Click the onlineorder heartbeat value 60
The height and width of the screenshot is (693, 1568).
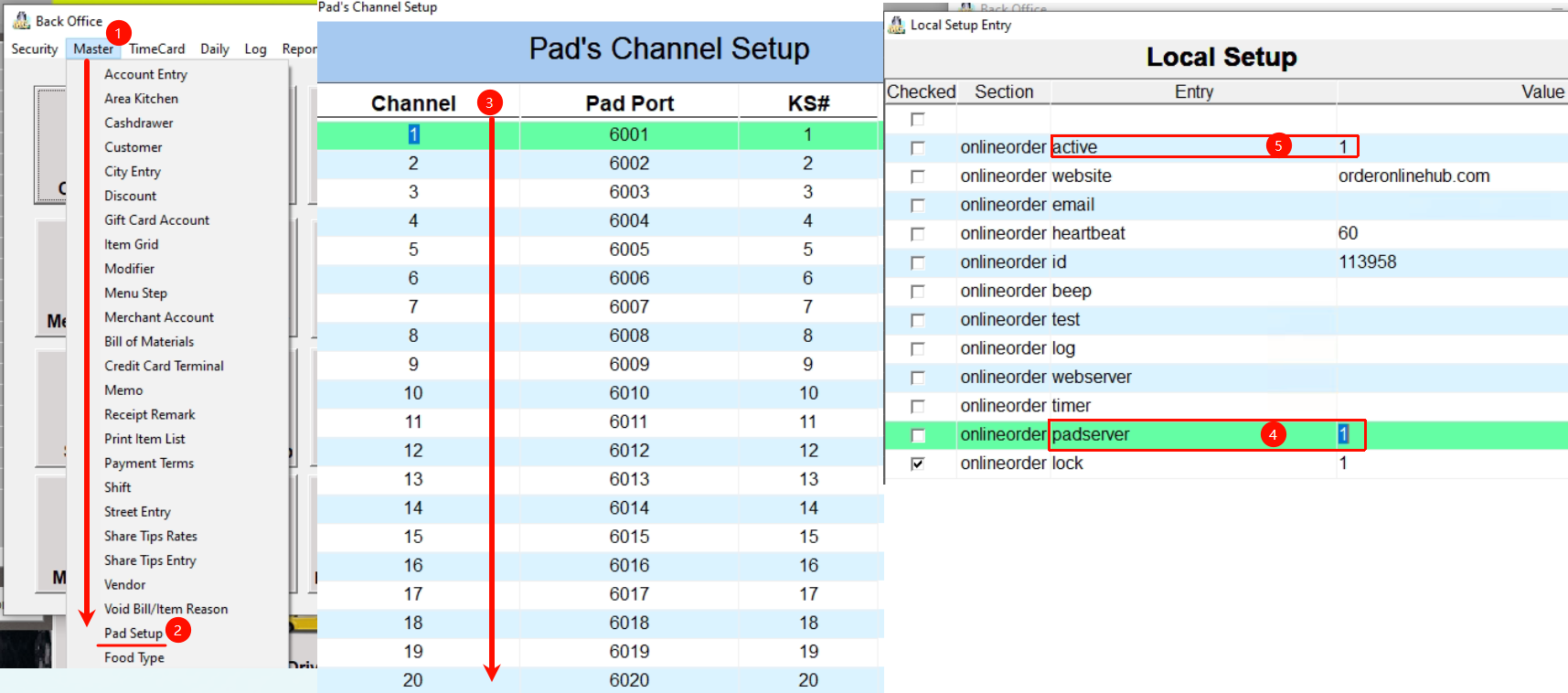tap(1348, 233)
